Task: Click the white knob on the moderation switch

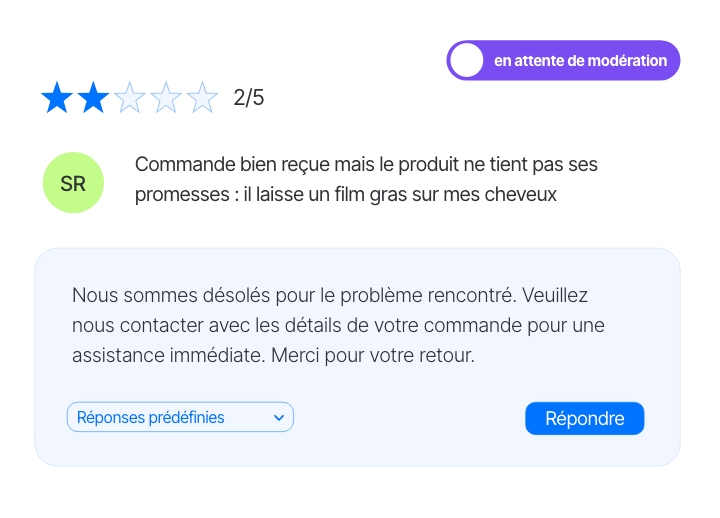Action: point(466,61)
